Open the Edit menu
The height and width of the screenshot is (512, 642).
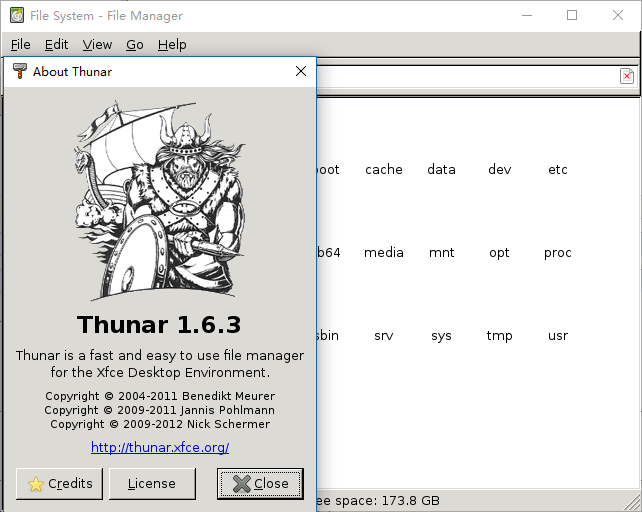tap(56, 45)
